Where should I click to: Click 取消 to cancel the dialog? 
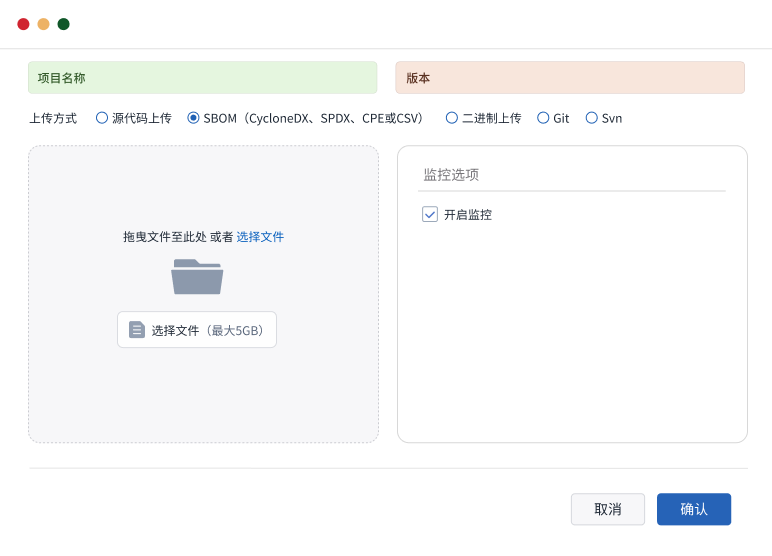click(x=607, y=509)
